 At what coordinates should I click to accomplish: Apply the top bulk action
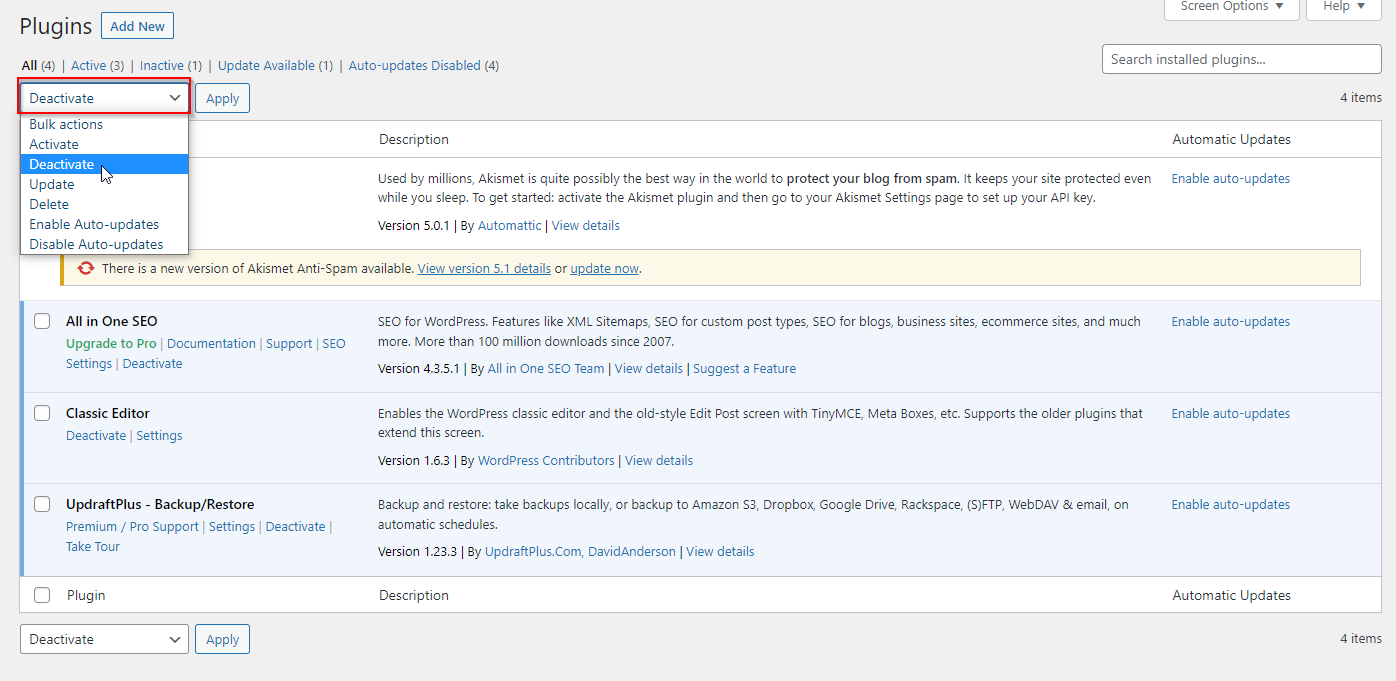(222, 98)
